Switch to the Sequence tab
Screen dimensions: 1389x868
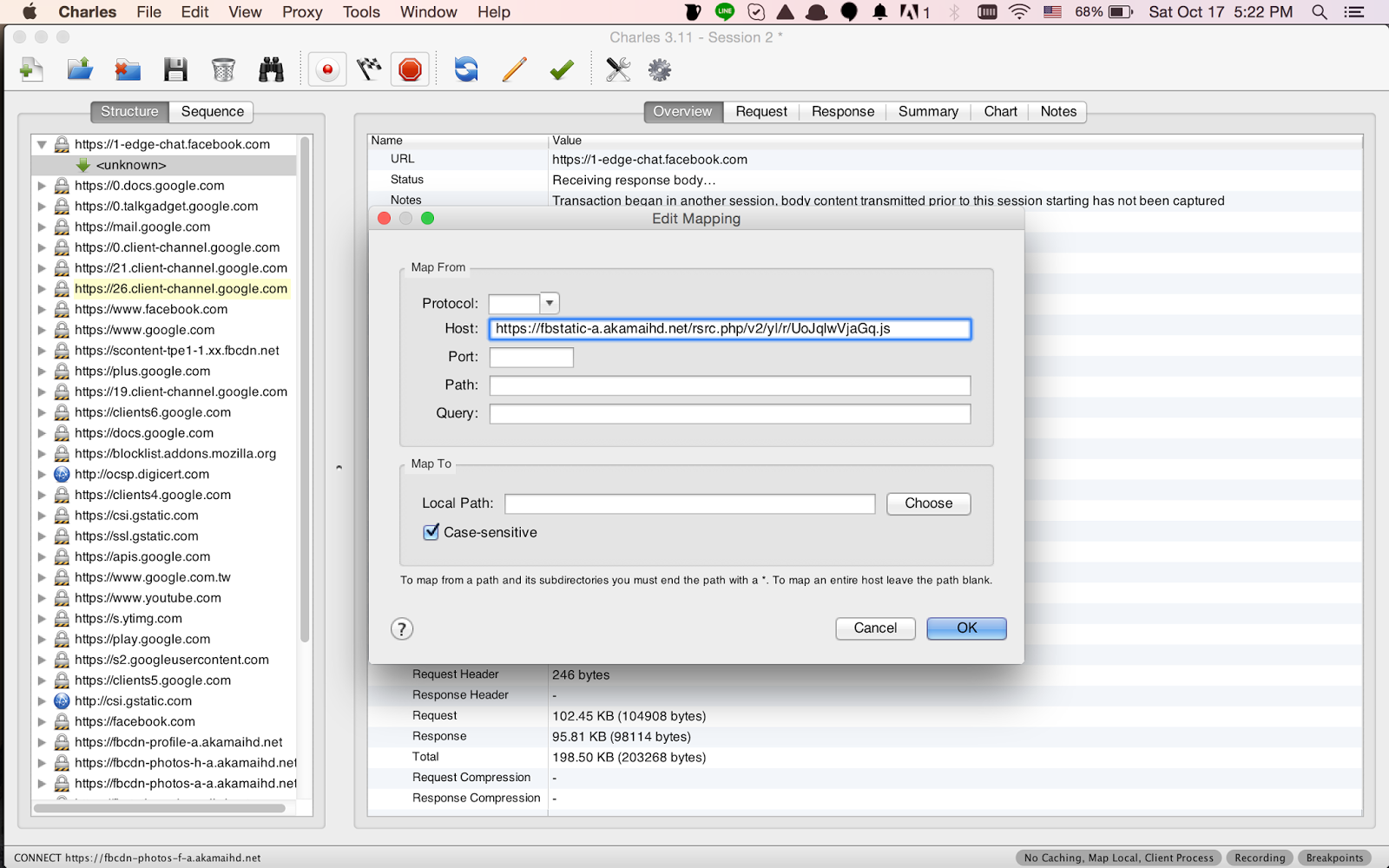pos(213,111)
